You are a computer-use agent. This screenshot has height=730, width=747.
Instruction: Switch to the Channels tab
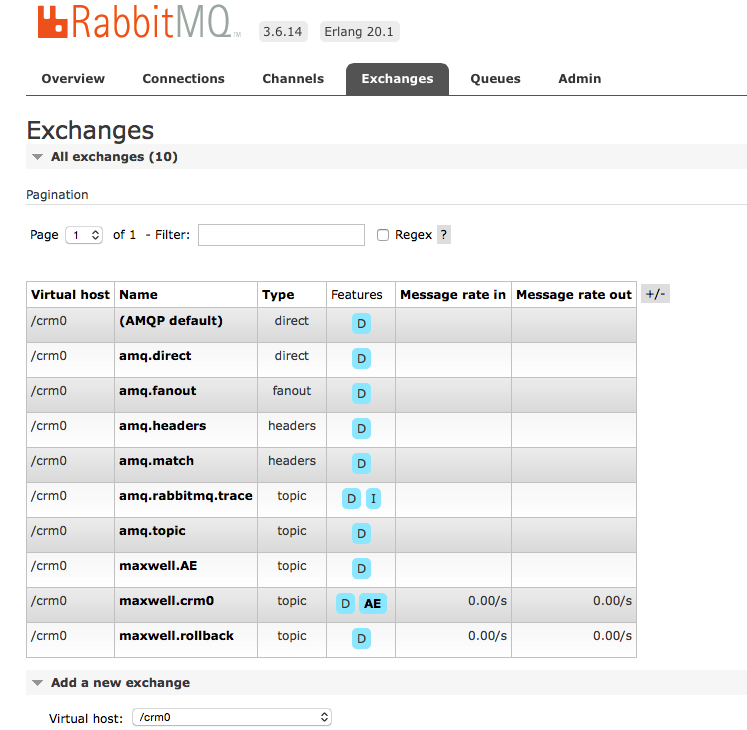tap(293, 79)
